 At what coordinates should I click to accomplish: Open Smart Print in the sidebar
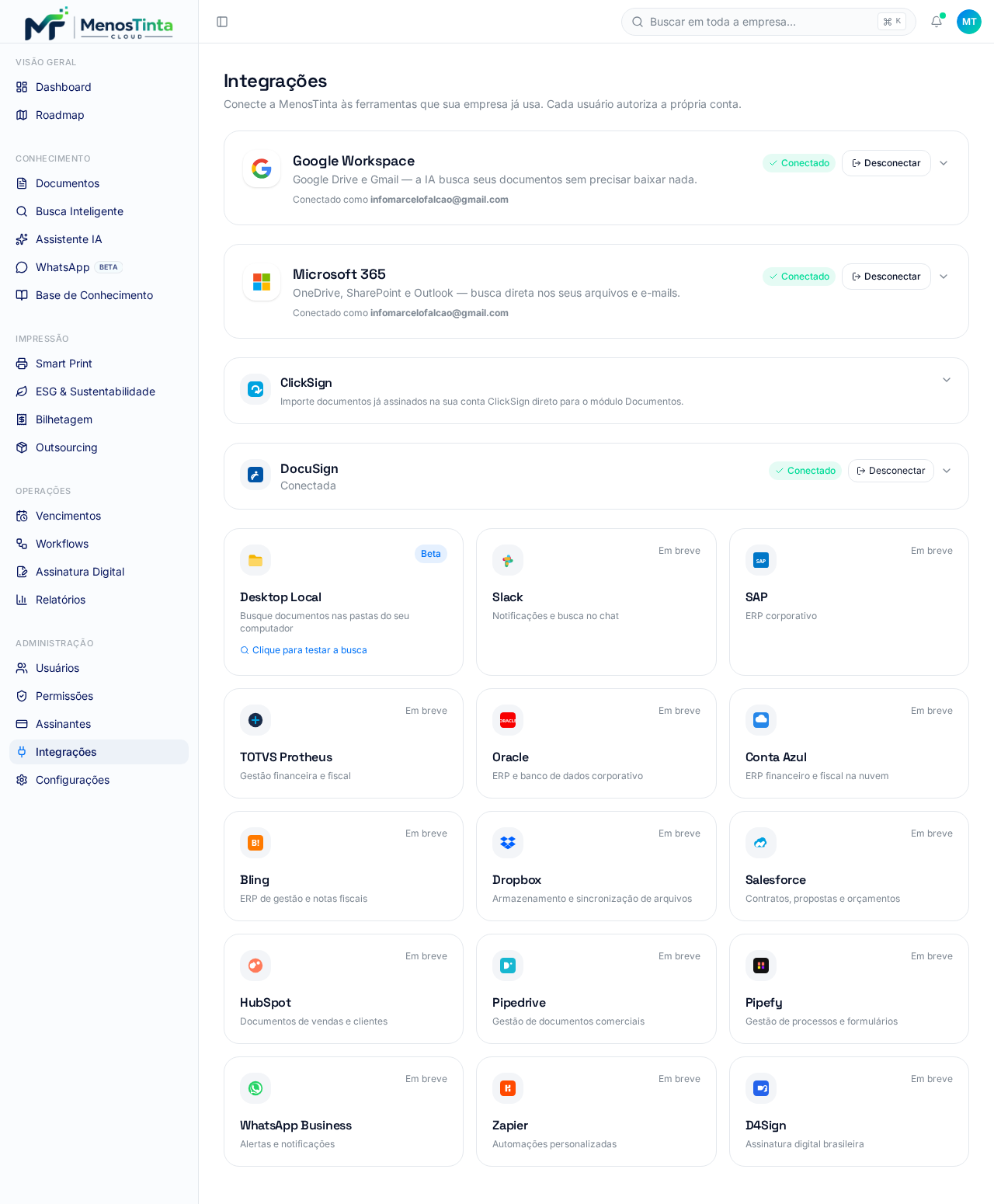(x=99, y=364)
